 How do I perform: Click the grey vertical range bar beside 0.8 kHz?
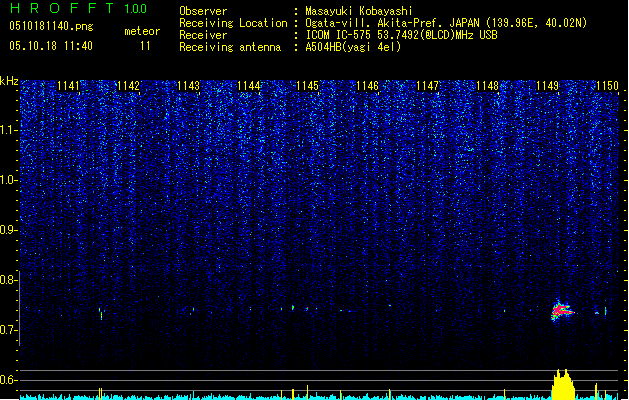pos(19,308)
